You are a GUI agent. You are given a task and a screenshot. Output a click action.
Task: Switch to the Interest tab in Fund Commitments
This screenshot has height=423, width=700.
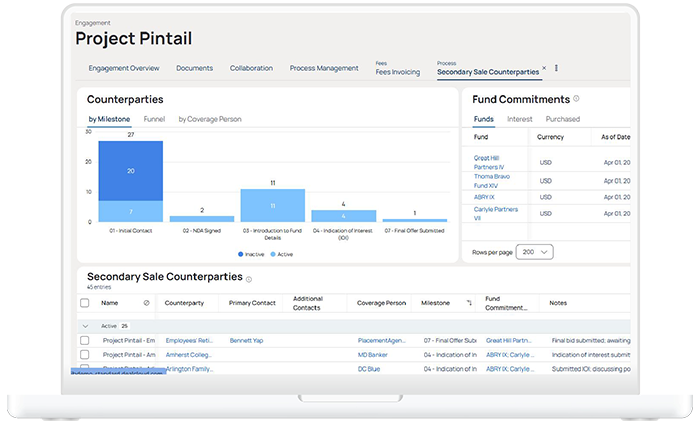519,119
